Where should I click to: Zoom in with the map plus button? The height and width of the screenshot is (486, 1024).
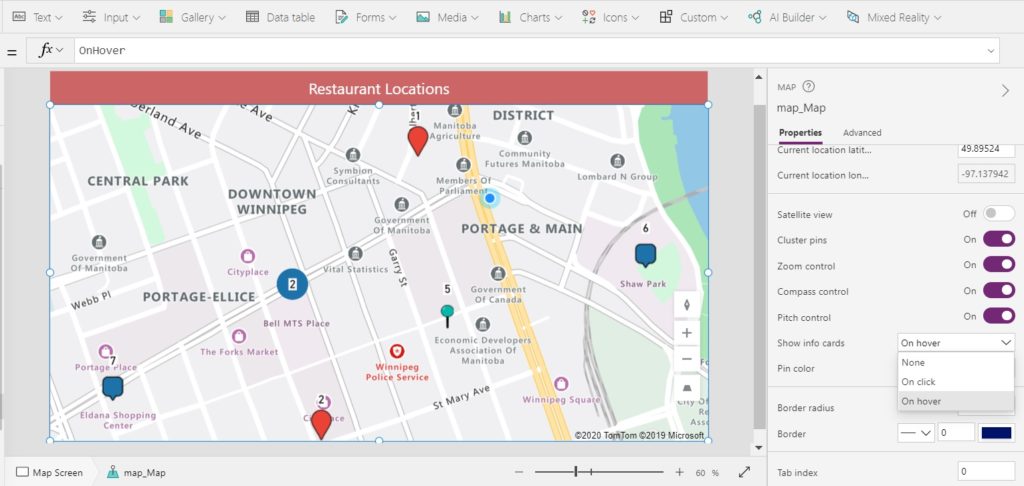coord(686,333)
